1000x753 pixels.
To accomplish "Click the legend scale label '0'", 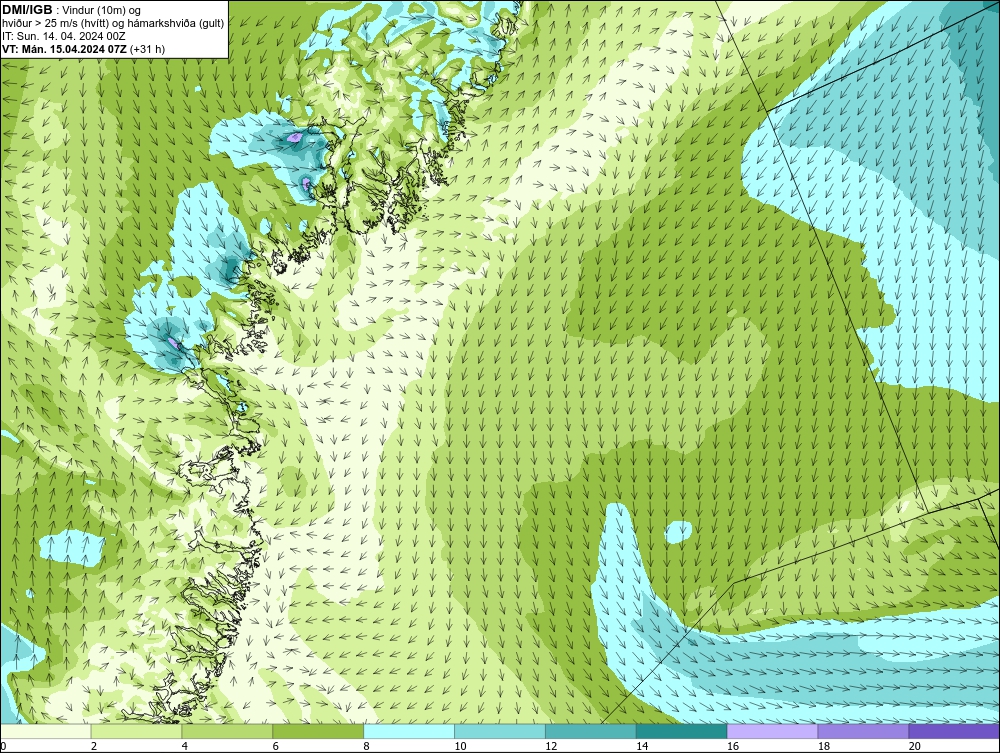I will [x=3, y=746].
